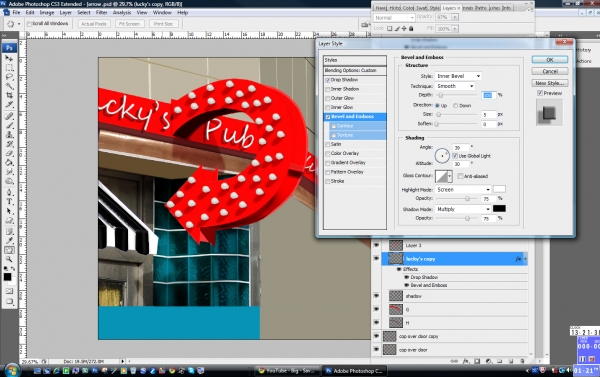Click the delete layer trash icon

tap(522, 361)
